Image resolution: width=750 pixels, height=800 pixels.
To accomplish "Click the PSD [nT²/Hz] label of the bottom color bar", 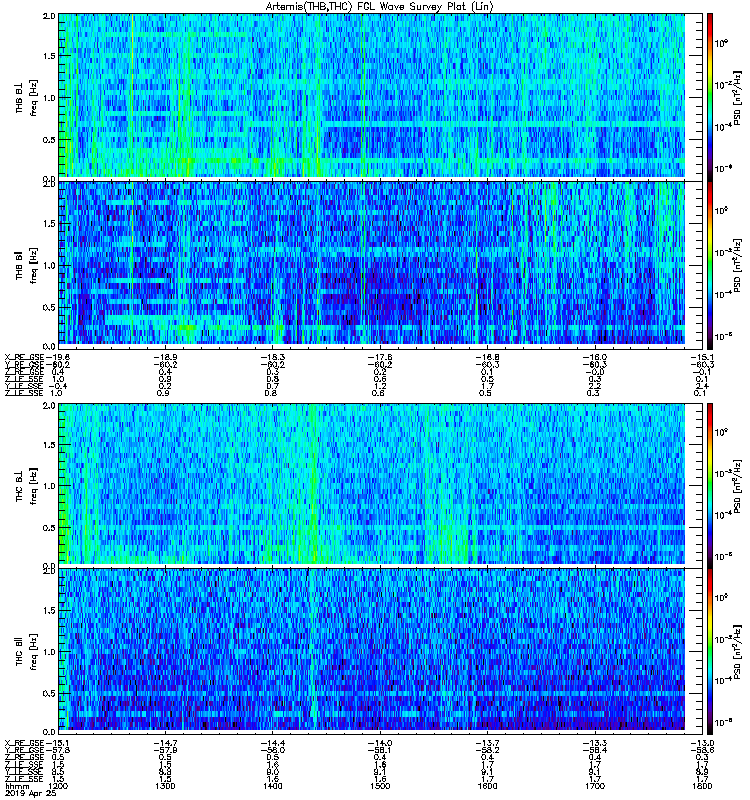I will [737, 651].
